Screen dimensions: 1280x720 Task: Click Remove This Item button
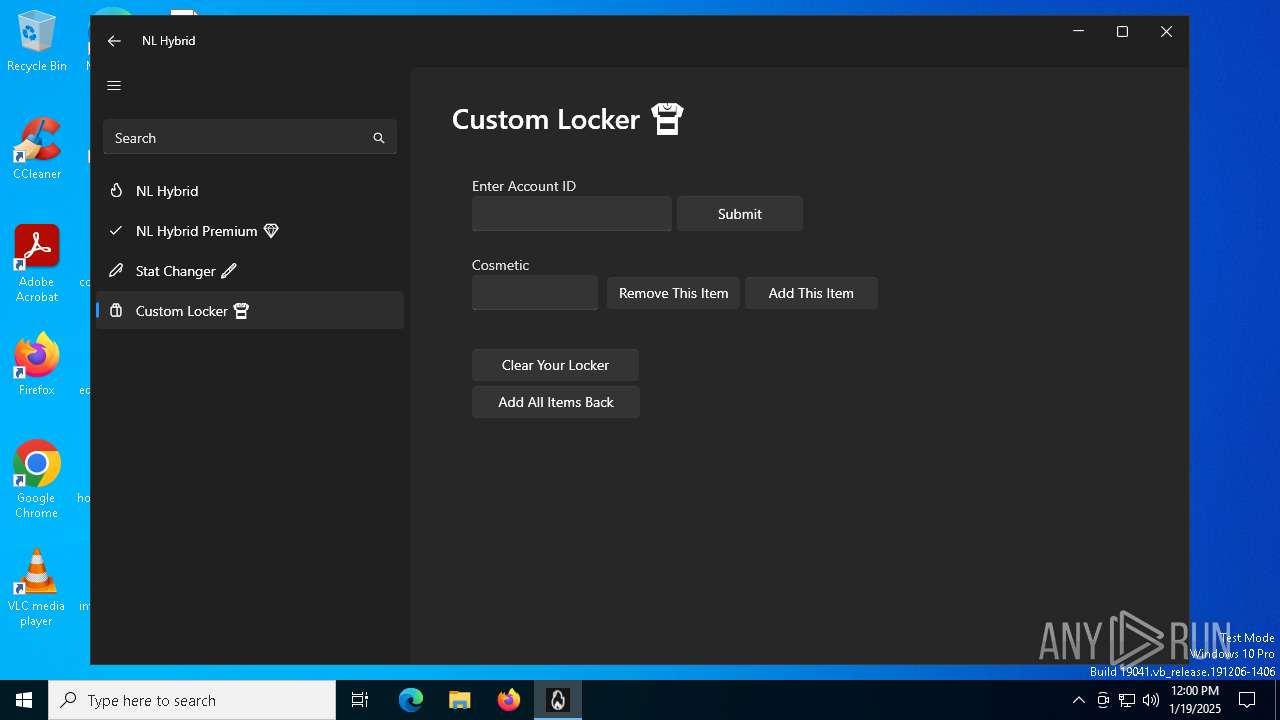tap(673, 293)
